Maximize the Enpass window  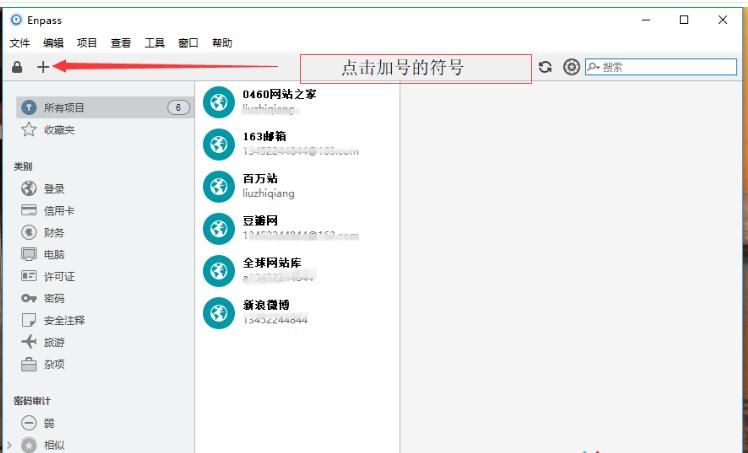click(684, 20)
